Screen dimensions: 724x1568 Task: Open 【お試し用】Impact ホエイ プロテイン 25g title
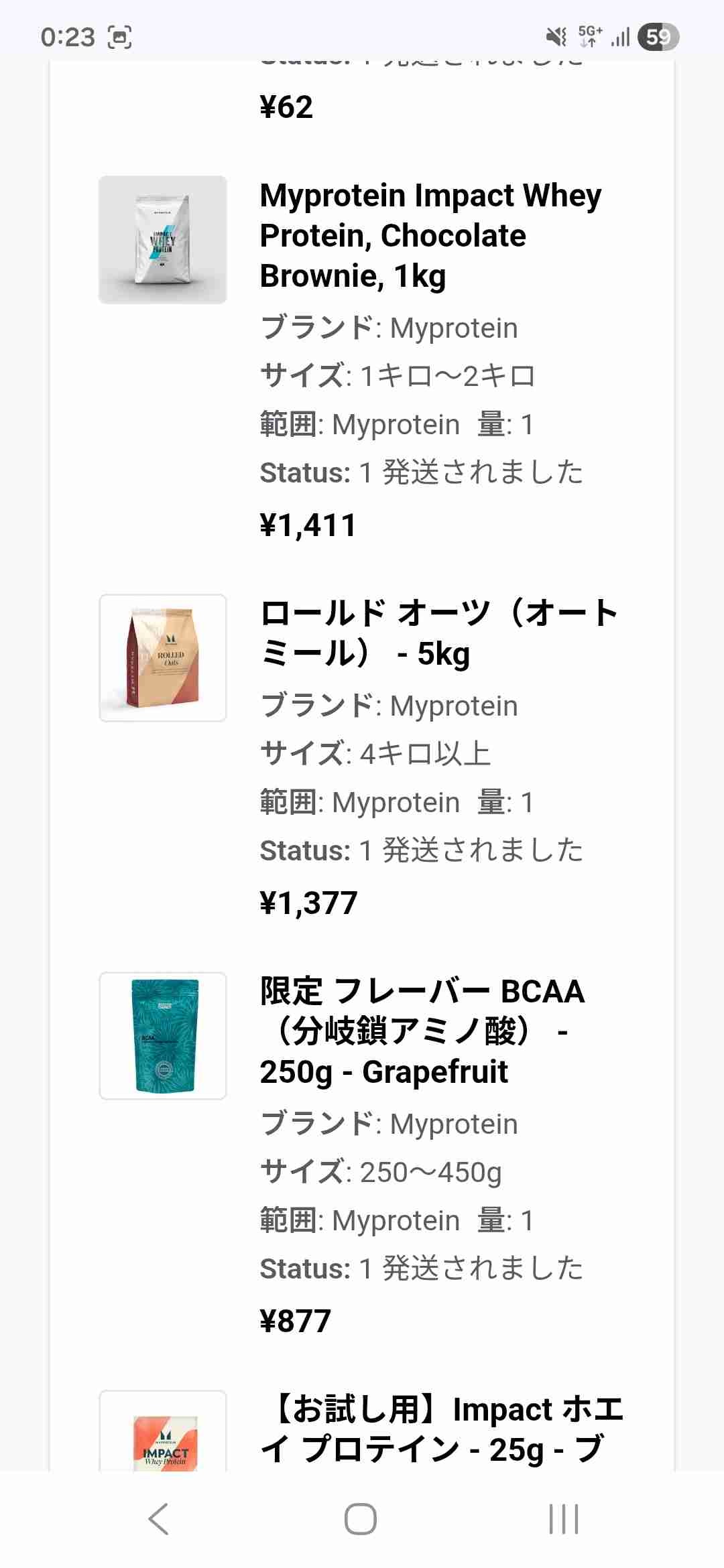[442, 1429]
